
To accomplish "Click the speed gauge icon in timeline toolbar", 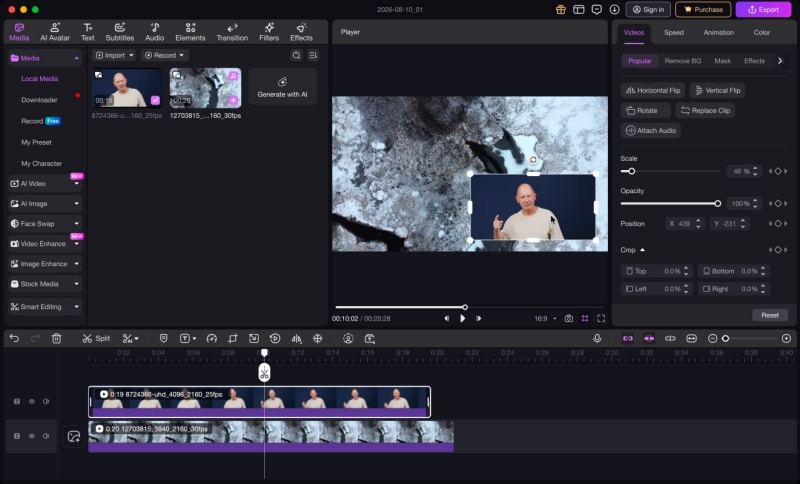I will coord(212,338).
